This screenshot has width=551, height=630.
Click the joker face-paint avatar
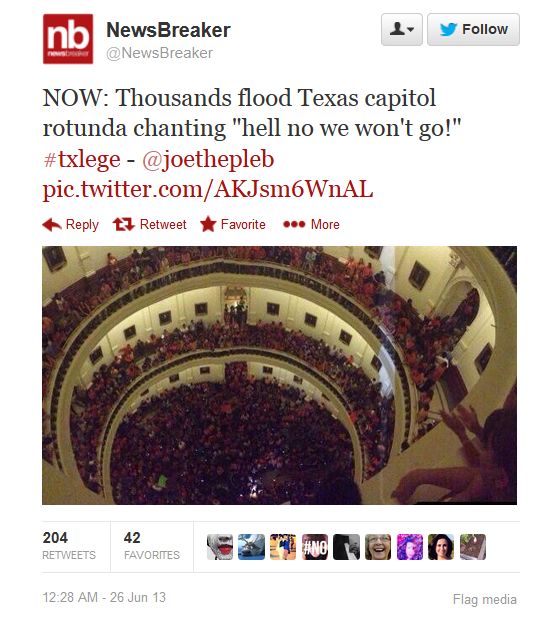tap(220, 547)
